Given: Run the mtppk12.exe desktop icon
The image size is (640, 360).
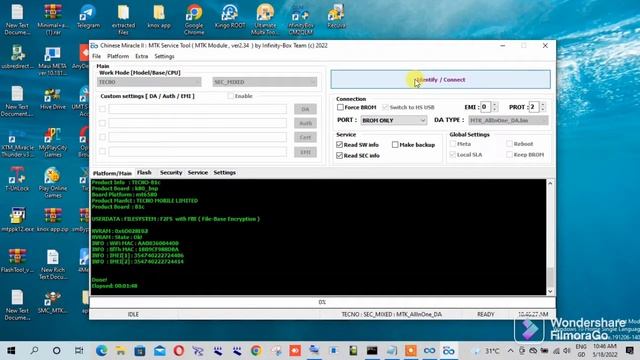Looking at the screenshot, I should click(x=17, y=220).
